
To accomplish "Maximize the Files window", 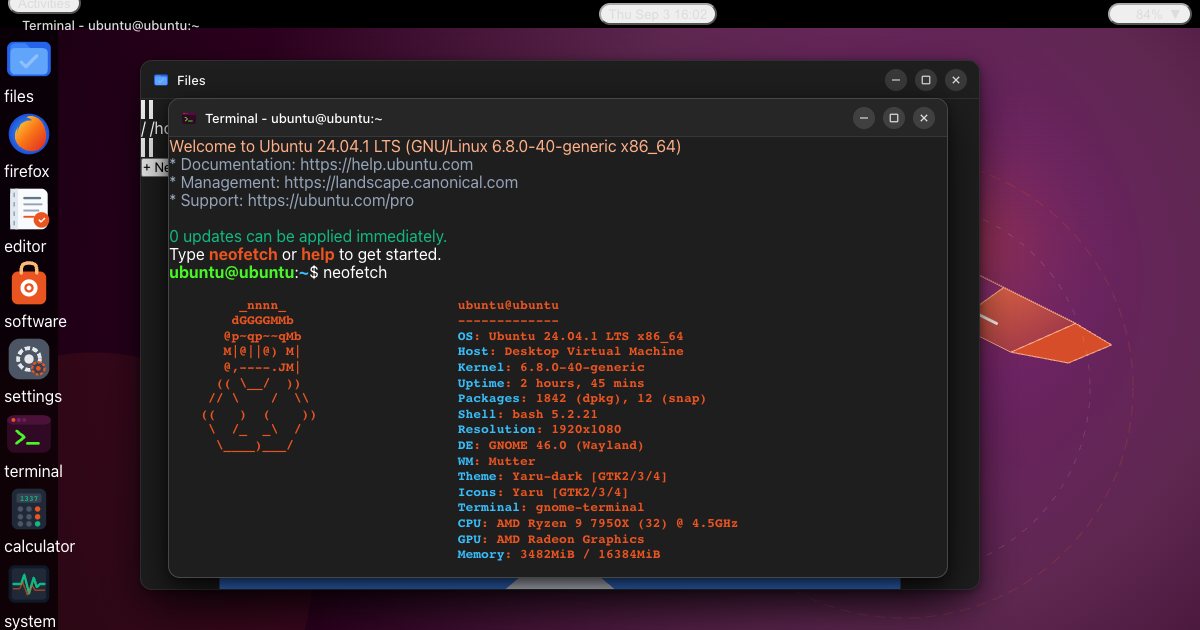I will click(926, 80).
